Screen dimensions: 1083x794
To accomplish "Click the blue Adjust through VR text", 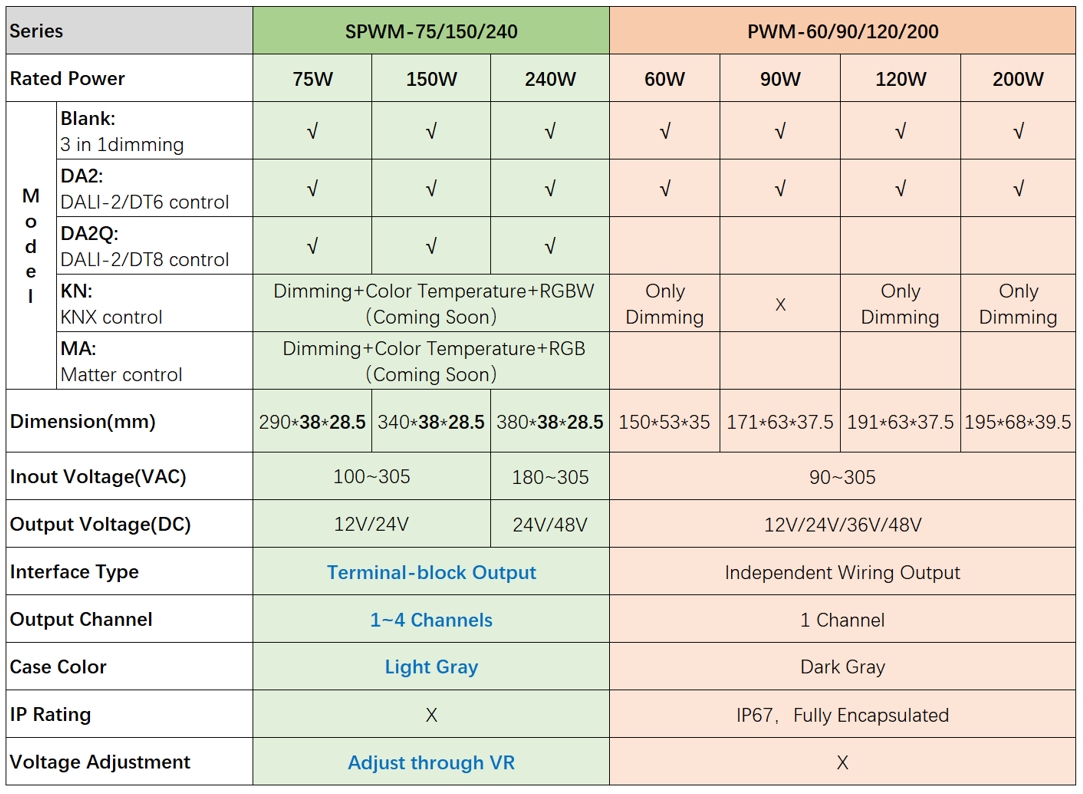I will tap(431, 763).
